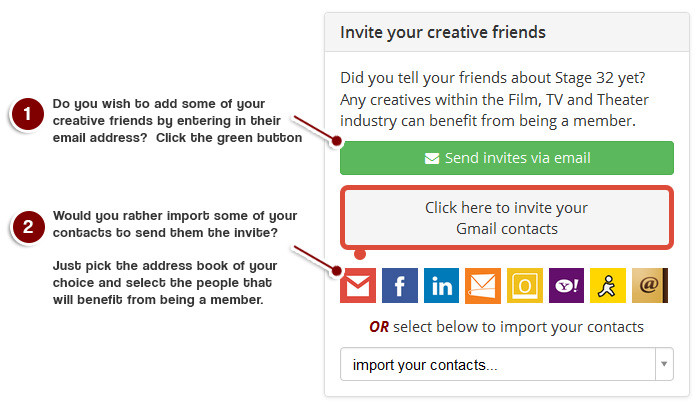Click the green Send invites via email button
700x410 pixels.
tap(507, 158)
